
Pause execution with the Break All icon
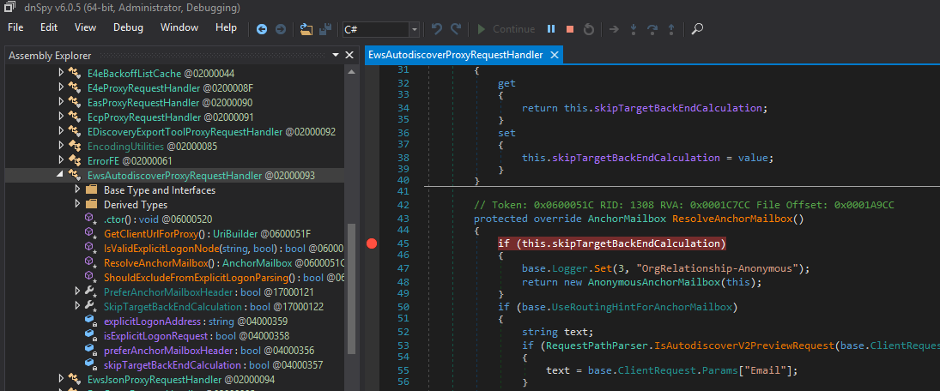(x=551, y=29)
